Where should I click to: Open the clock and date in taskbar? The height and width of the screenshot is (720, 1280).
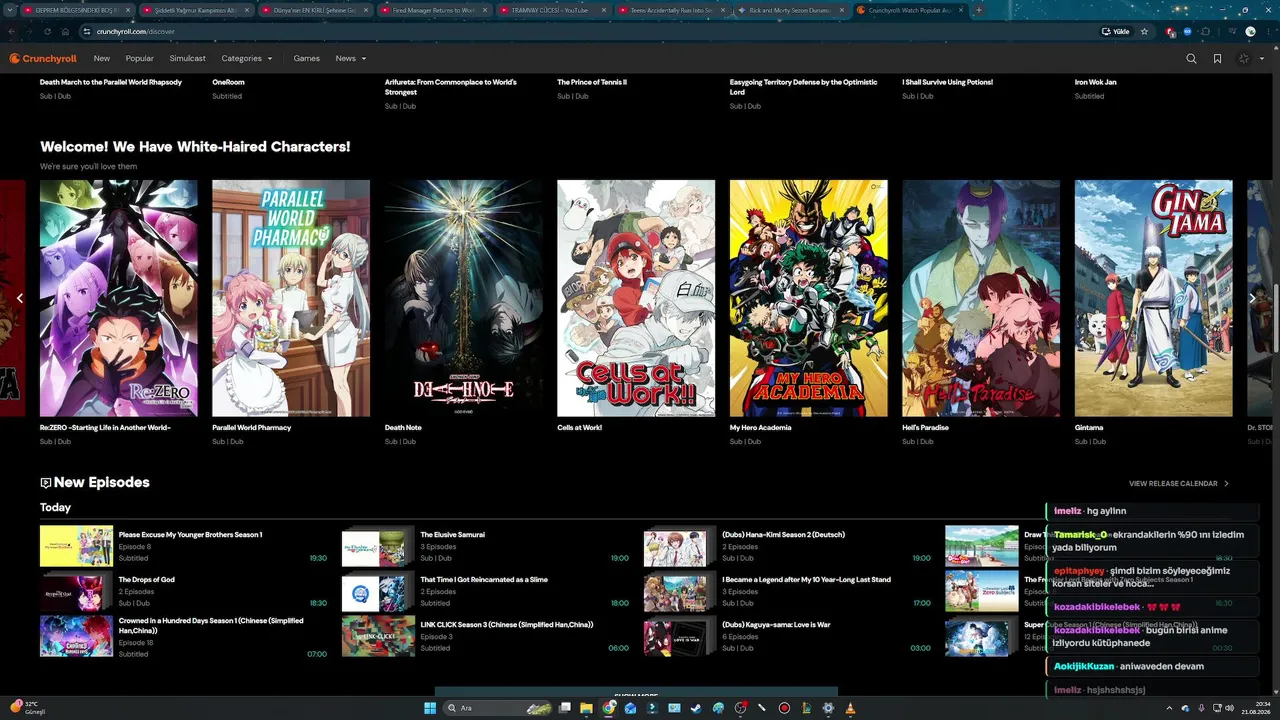point(1256,708)
